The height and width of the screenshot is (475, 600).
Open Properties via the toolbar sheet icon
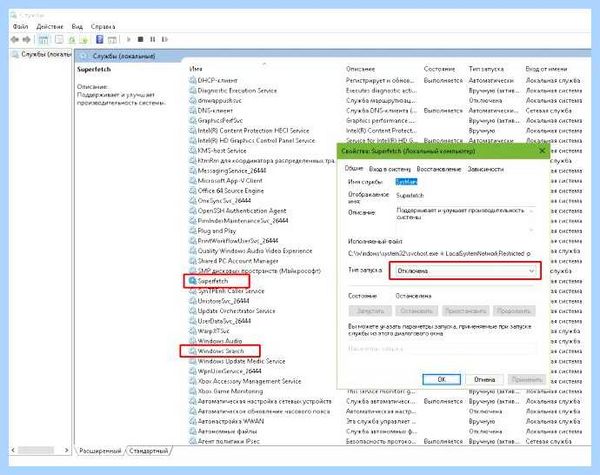point(59,39)
